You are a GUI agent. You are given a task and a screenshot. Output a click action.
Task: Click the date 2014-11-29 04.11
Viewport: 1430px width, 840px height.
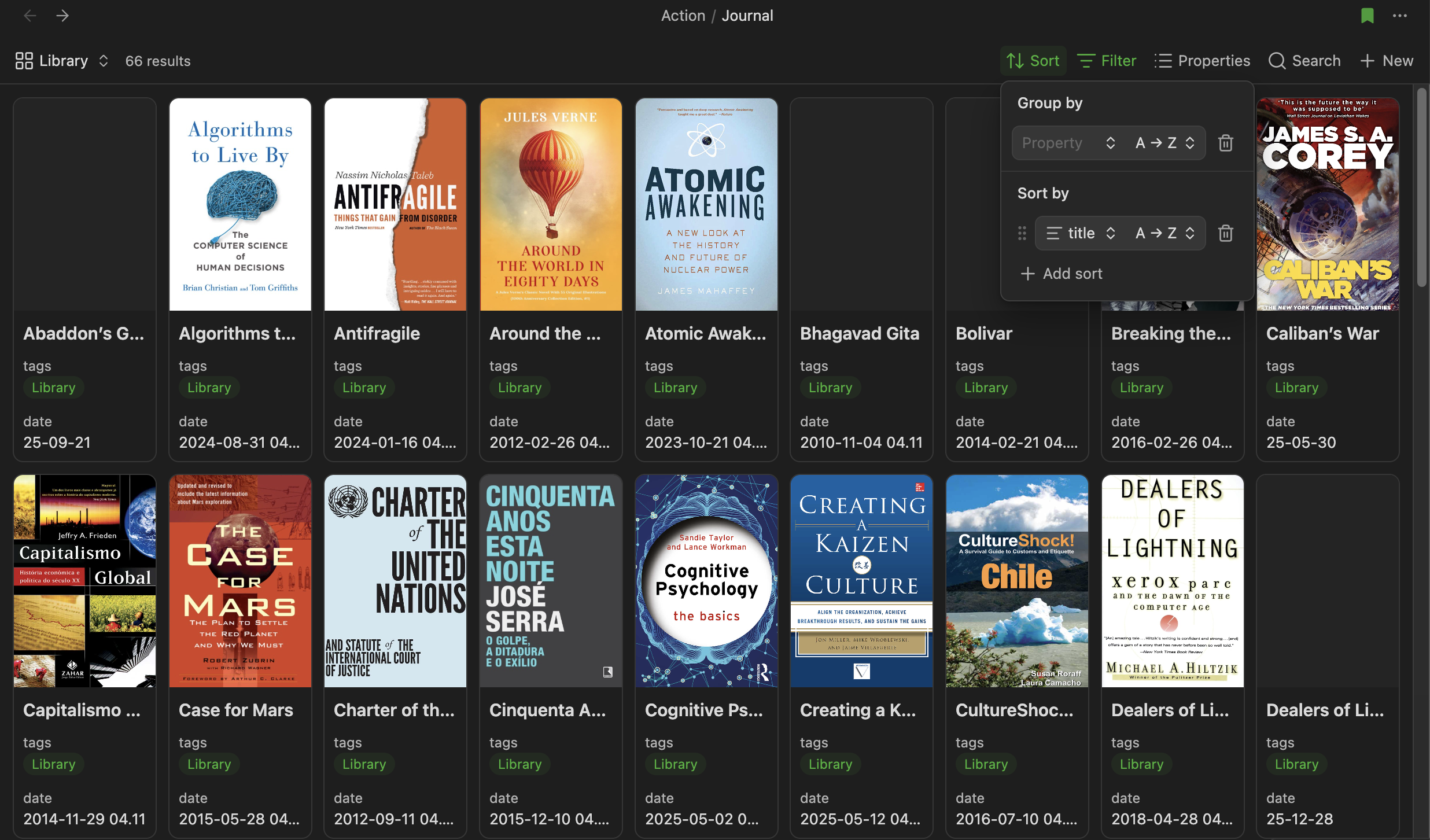point(84,819)
